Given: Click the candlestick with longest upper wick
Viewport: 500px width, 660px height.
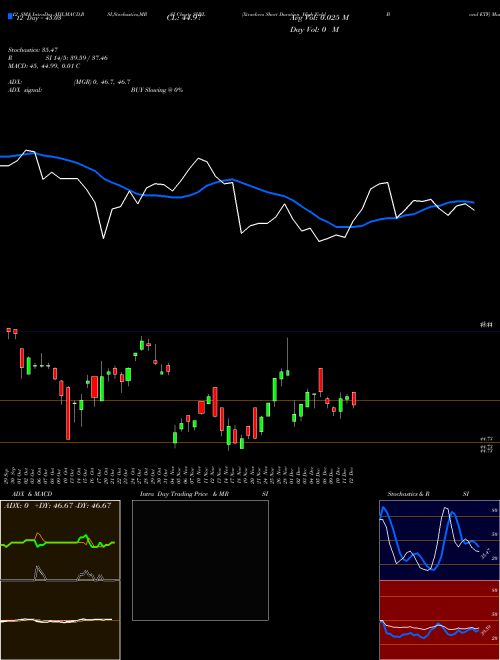Looking at the screenshot, I should coord(288,358).
